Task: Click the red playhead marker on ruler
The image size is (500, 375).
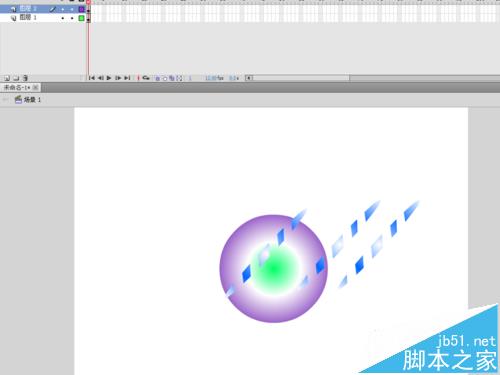Action: click(88, 2)
